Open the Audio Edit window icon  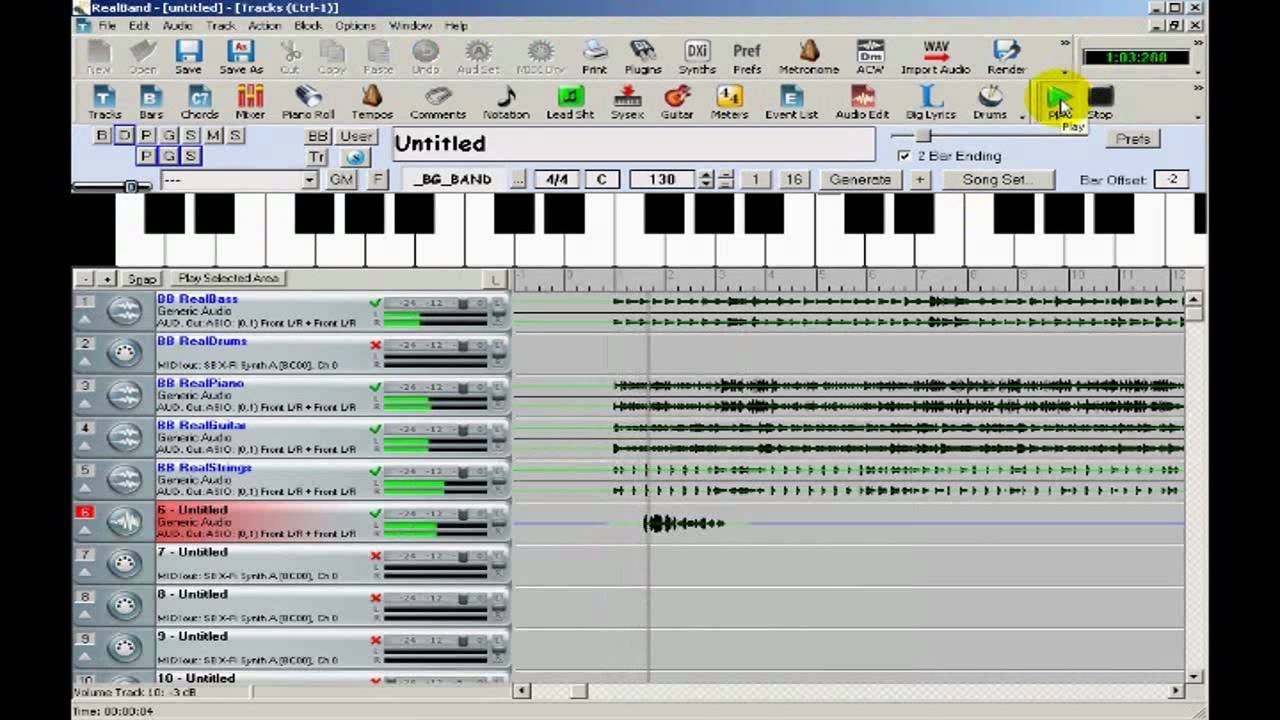tap(862, 101)
